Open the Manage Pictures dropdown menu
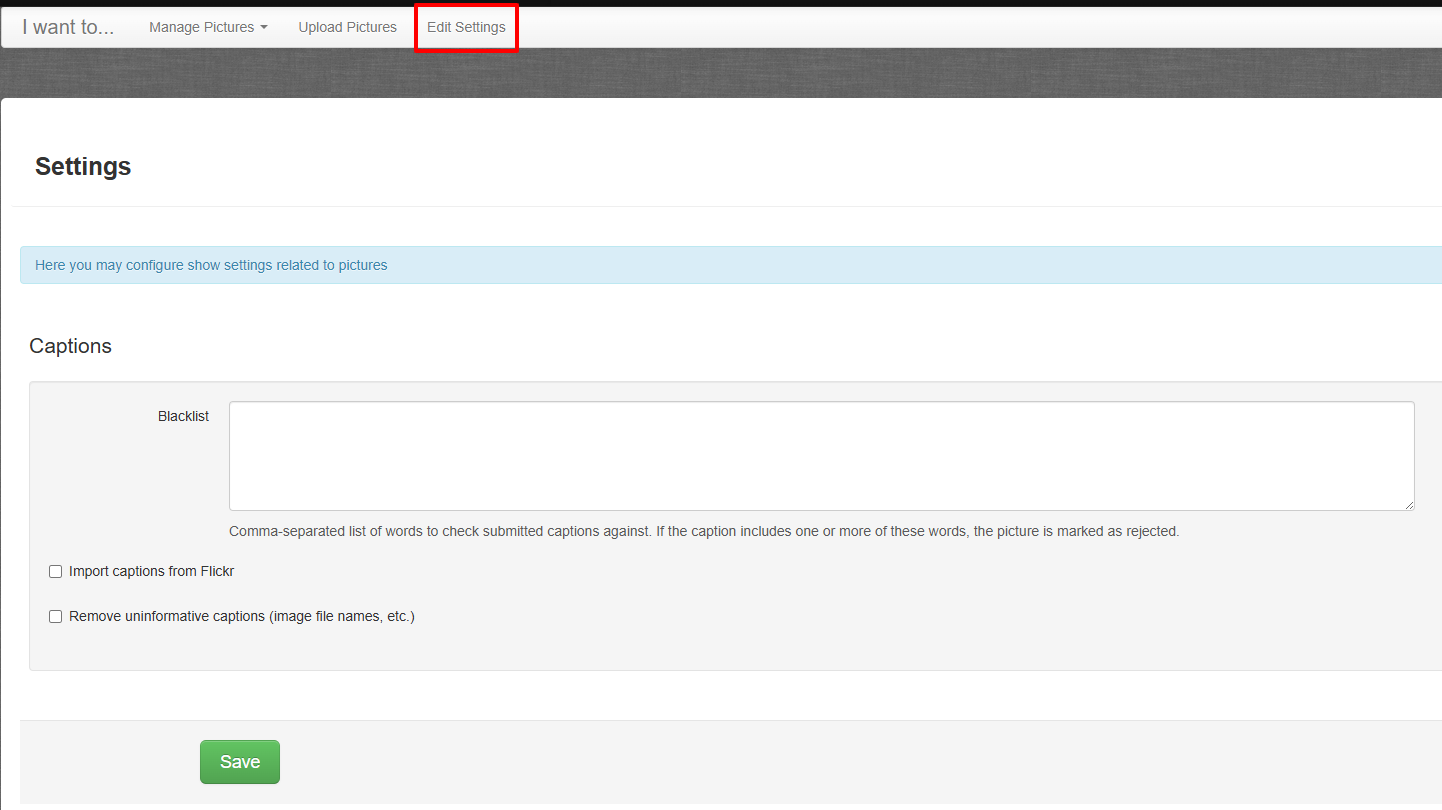Image resolution: width=1442 pixels, height=810 pixels. 208,27
